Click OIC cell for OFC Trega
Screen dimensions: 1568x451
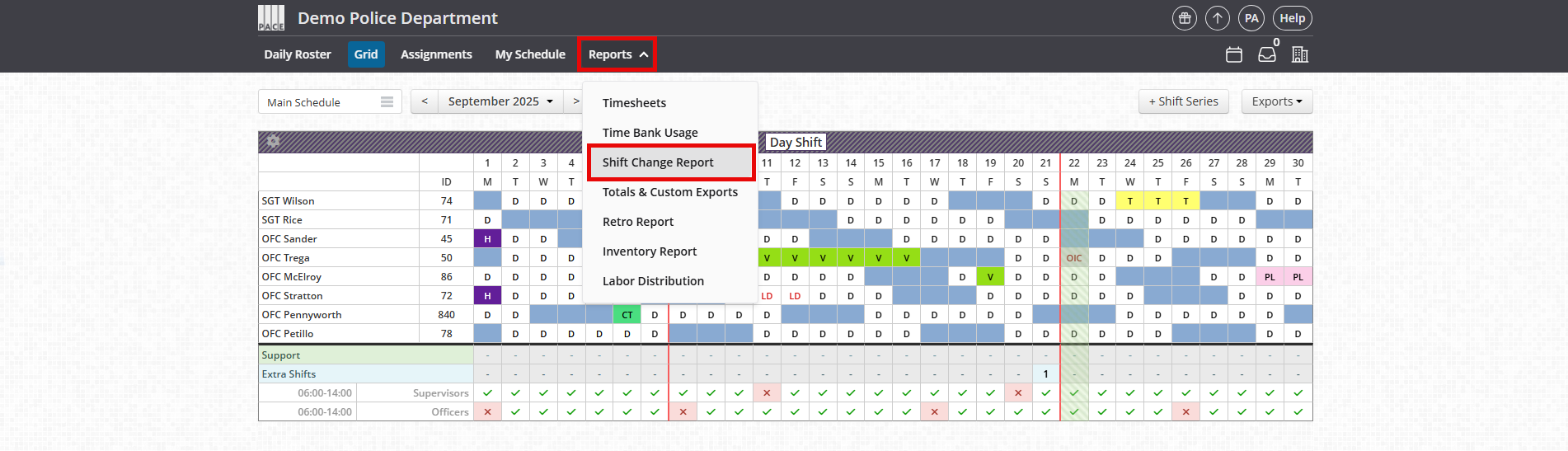pyautogui.click(x=1074, y=258)
